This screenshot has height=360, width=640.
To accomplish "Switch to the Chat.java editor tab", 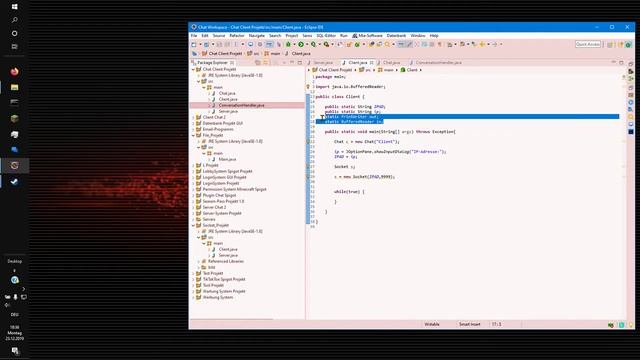I will coord(391,63).
